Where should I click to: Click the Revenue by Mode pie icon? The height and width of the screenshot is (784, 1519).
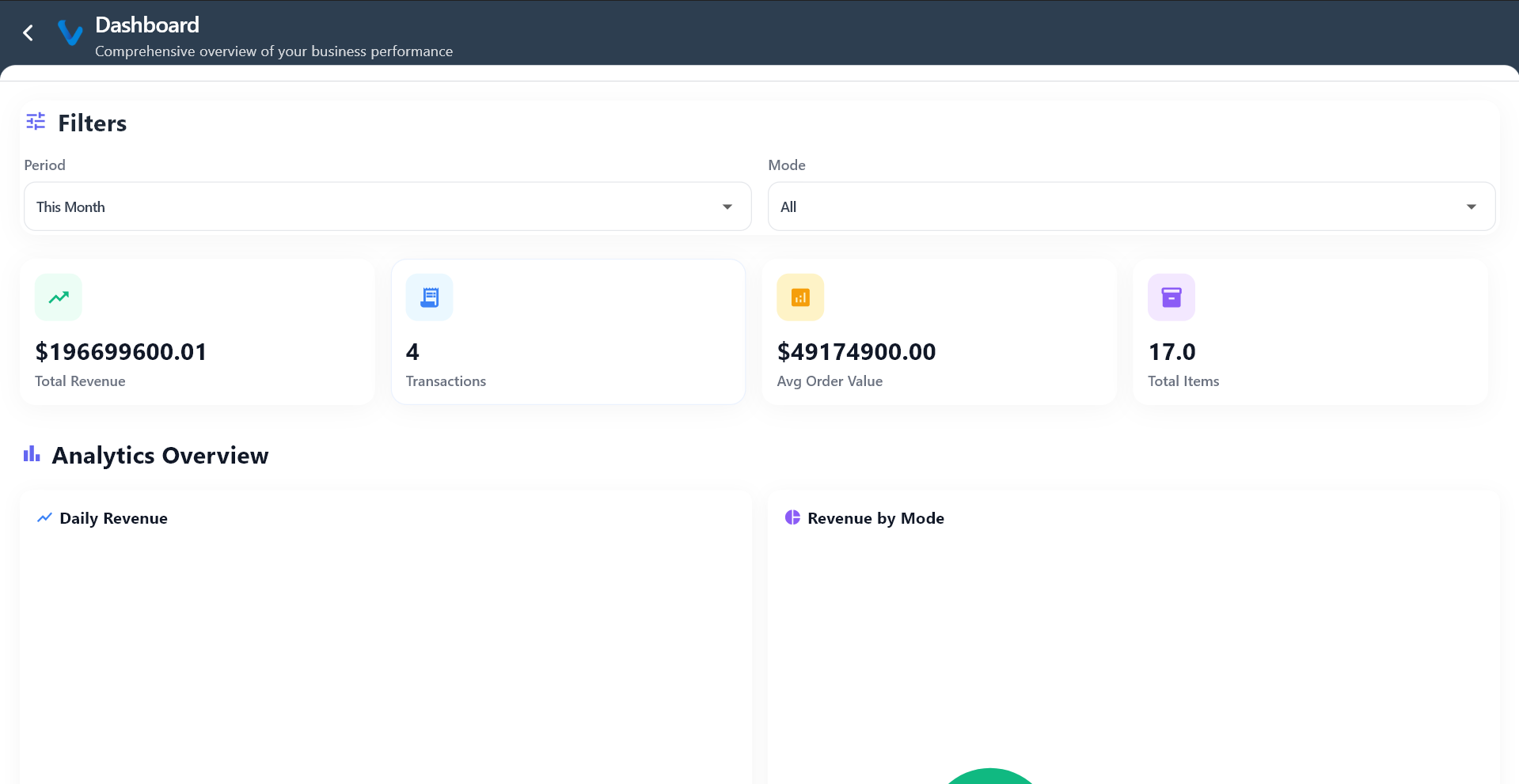point(792,517)
